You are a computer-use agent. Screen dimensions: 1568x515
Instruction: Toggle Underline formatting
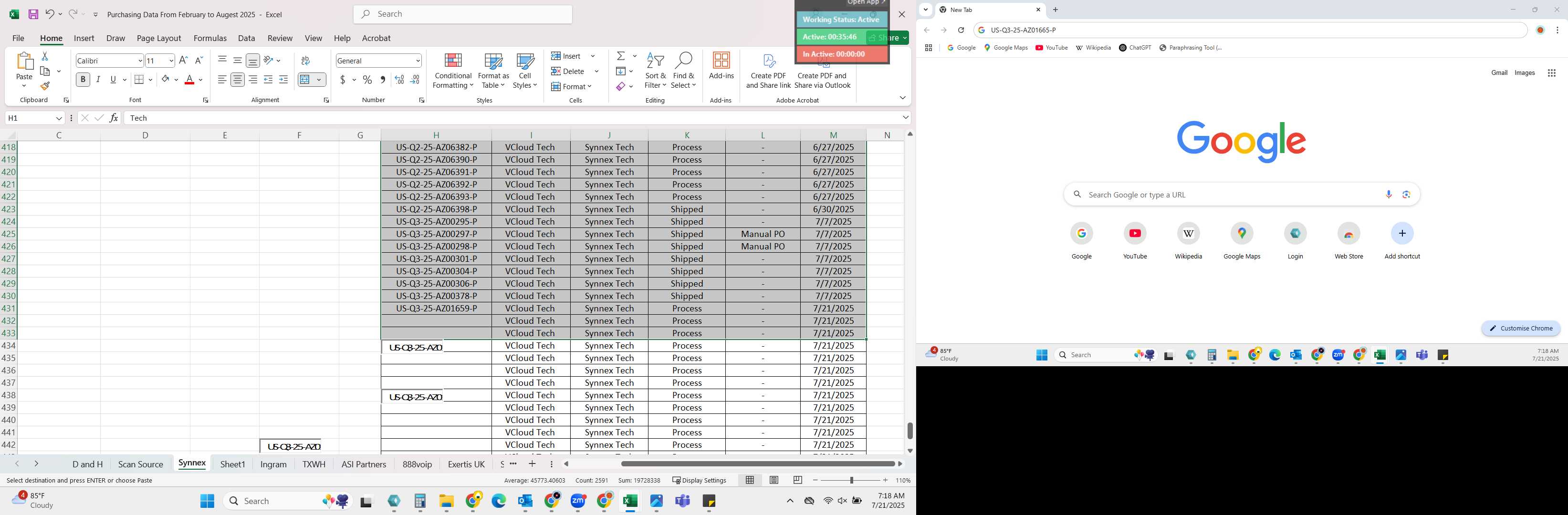tap(113, 80)
